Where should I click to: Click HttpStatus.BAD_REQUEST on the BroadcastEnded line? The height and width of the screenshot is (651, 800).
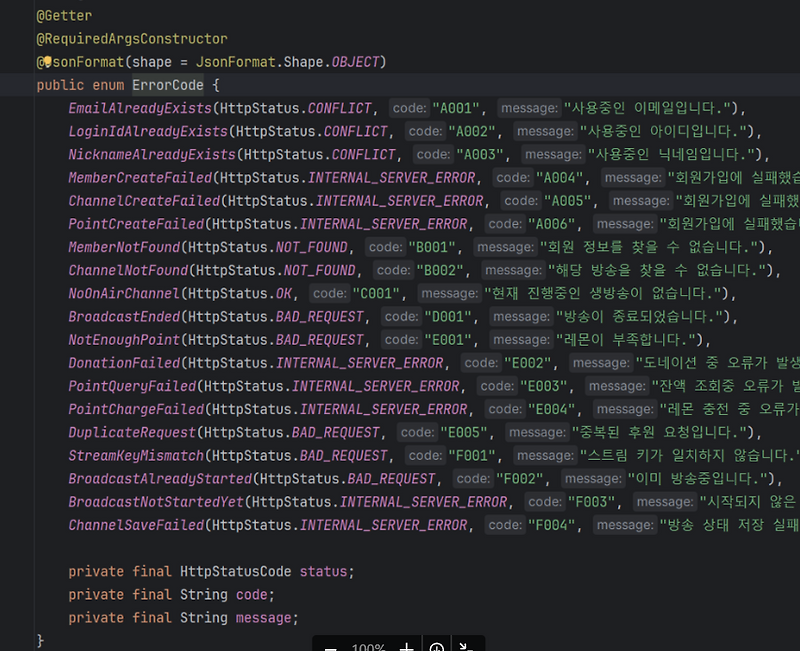click(x=278, y=316)
